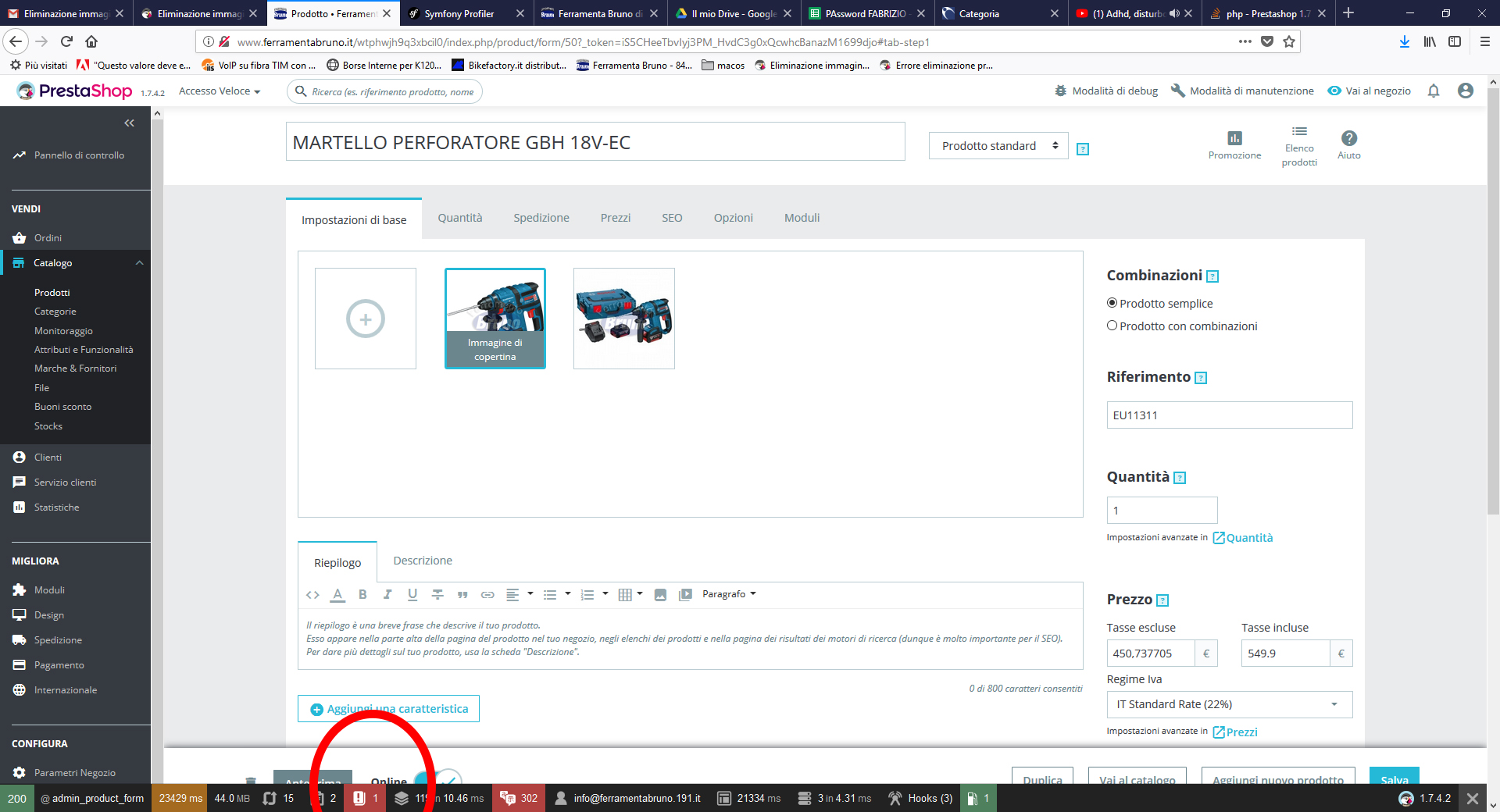Focus the product search box
This screenshot has height=812, width=1500.
(385, 91)
